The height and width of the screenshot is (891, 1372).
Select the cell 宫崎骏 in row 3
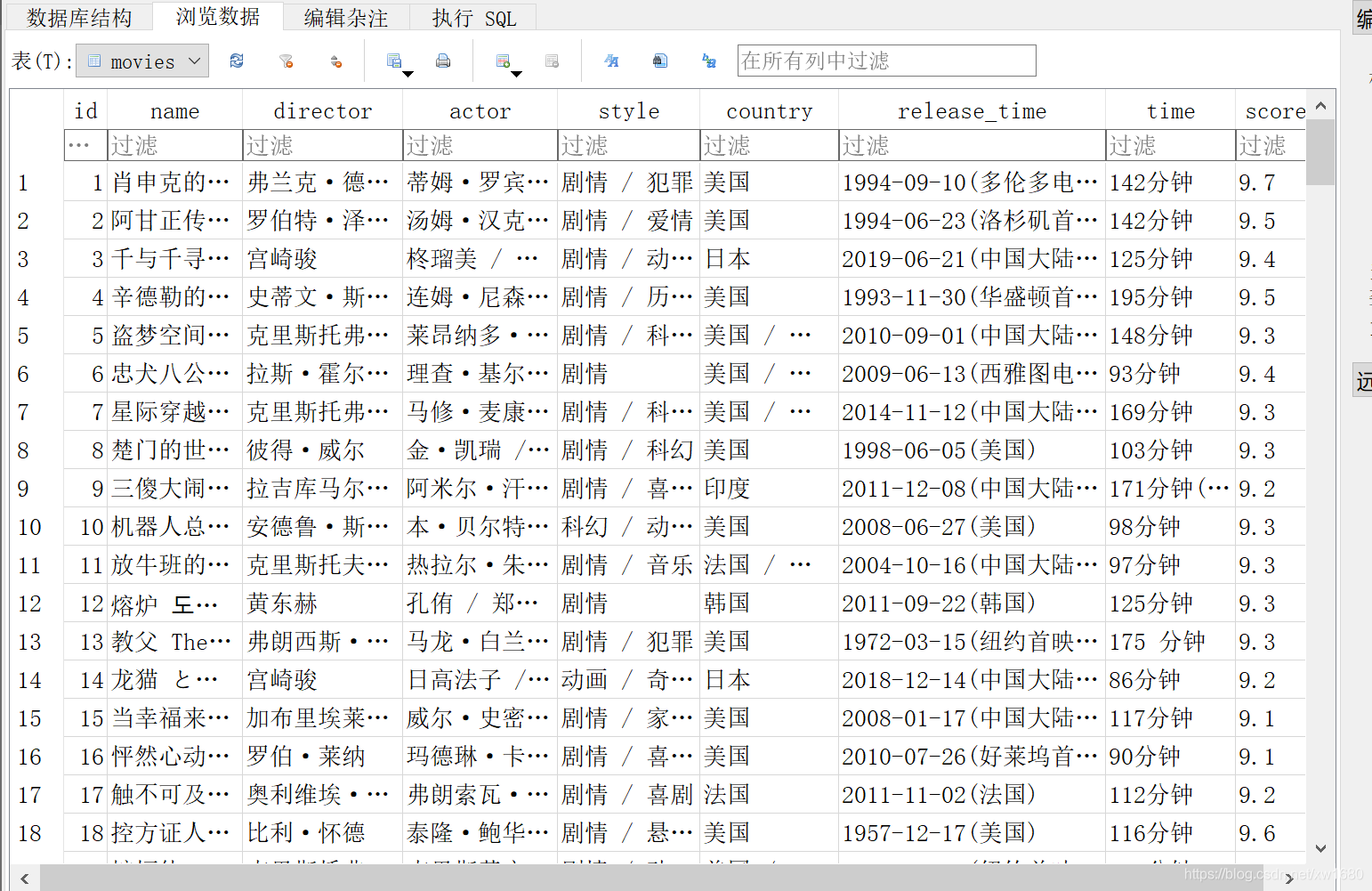(x=322, y=259)
